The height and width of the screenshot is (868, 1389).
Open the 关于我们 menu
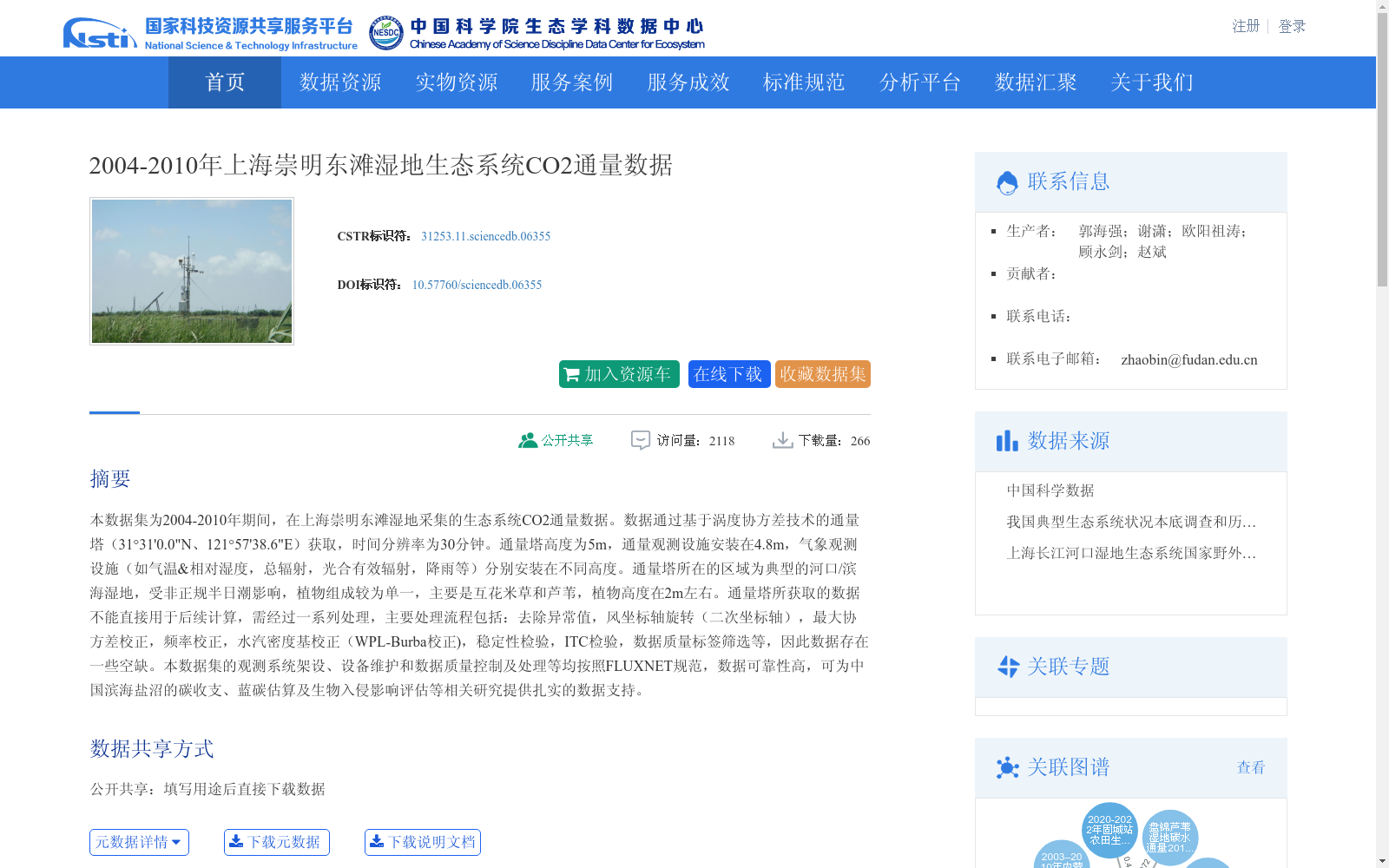tap(1152, 82)
